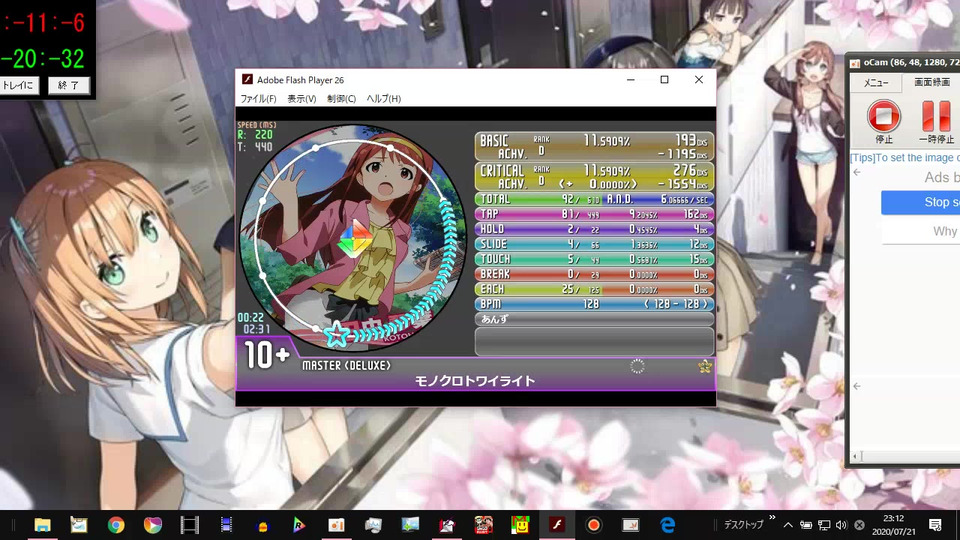Click the SLIDE statistics row
This screenshot has height=540, width=960.
[x=594, y=244]
